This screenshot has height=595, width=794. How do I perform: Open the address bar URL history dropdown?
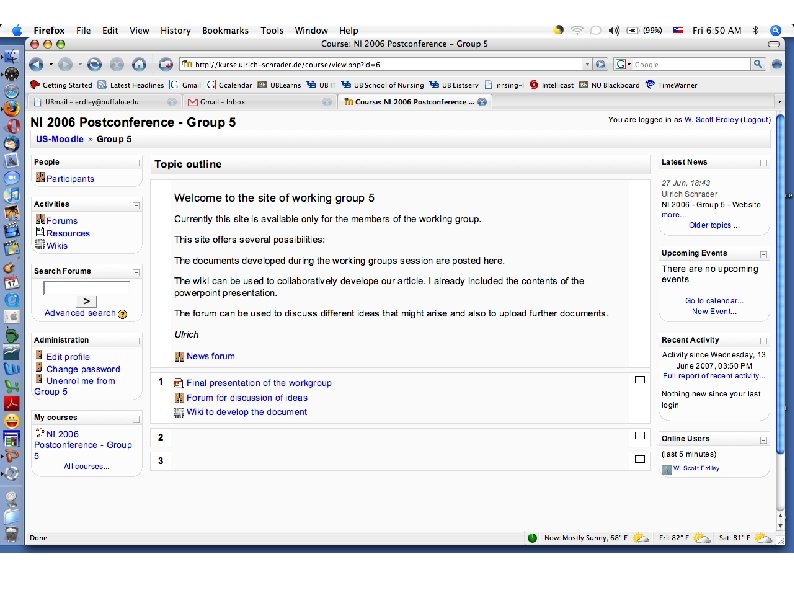587,64
